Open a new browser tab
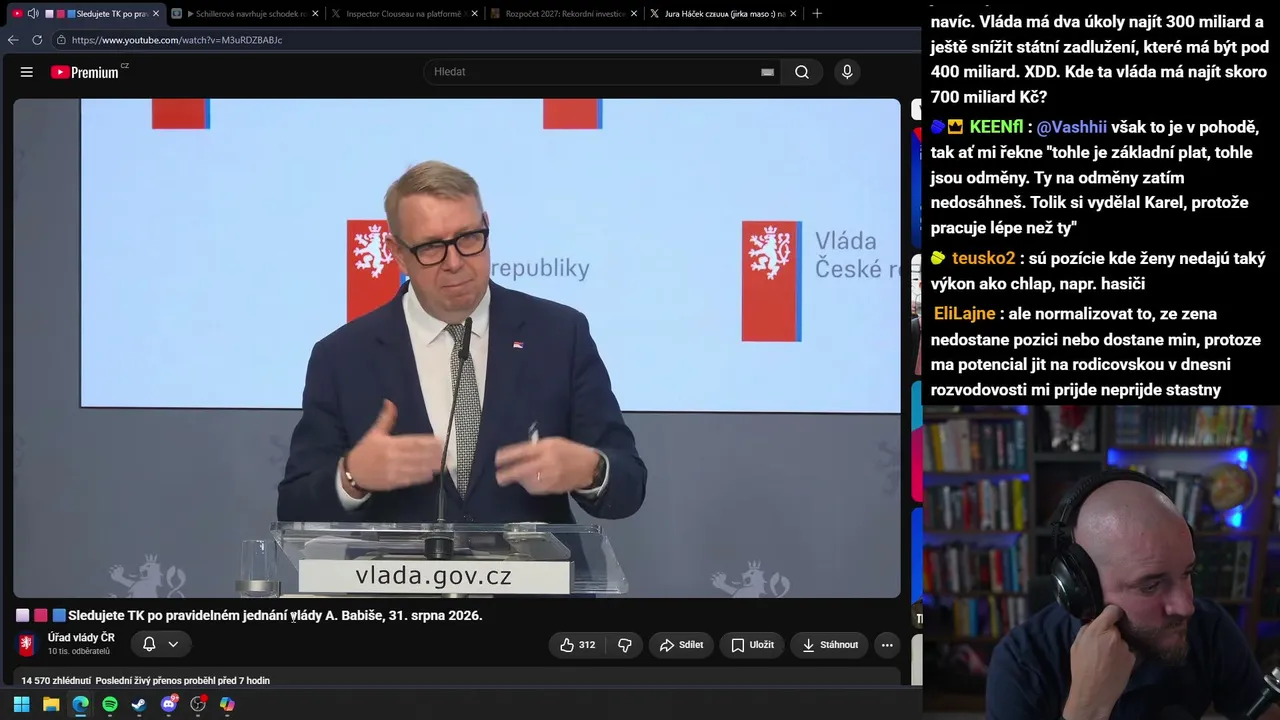The image size is (1280, 720). coord(817,14)
